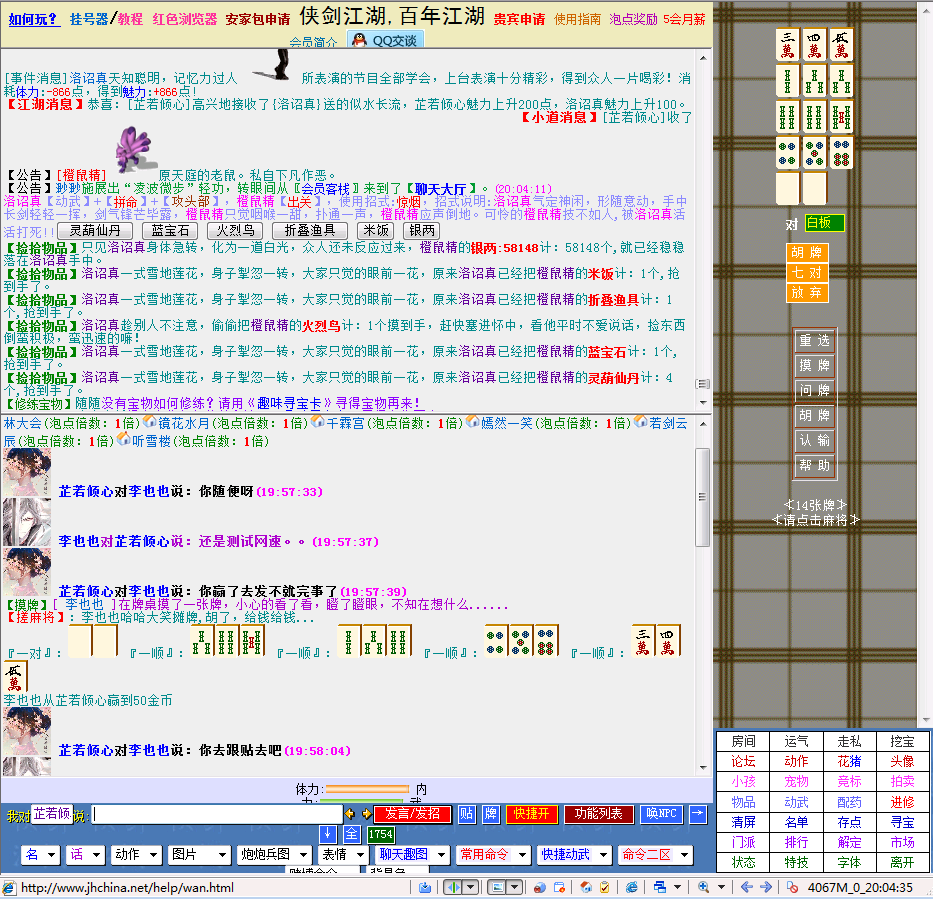Image resolution: width=933 pixels, height=899 pixels.
Task: Click the 唤NPC button
Action: pos(661,814)
